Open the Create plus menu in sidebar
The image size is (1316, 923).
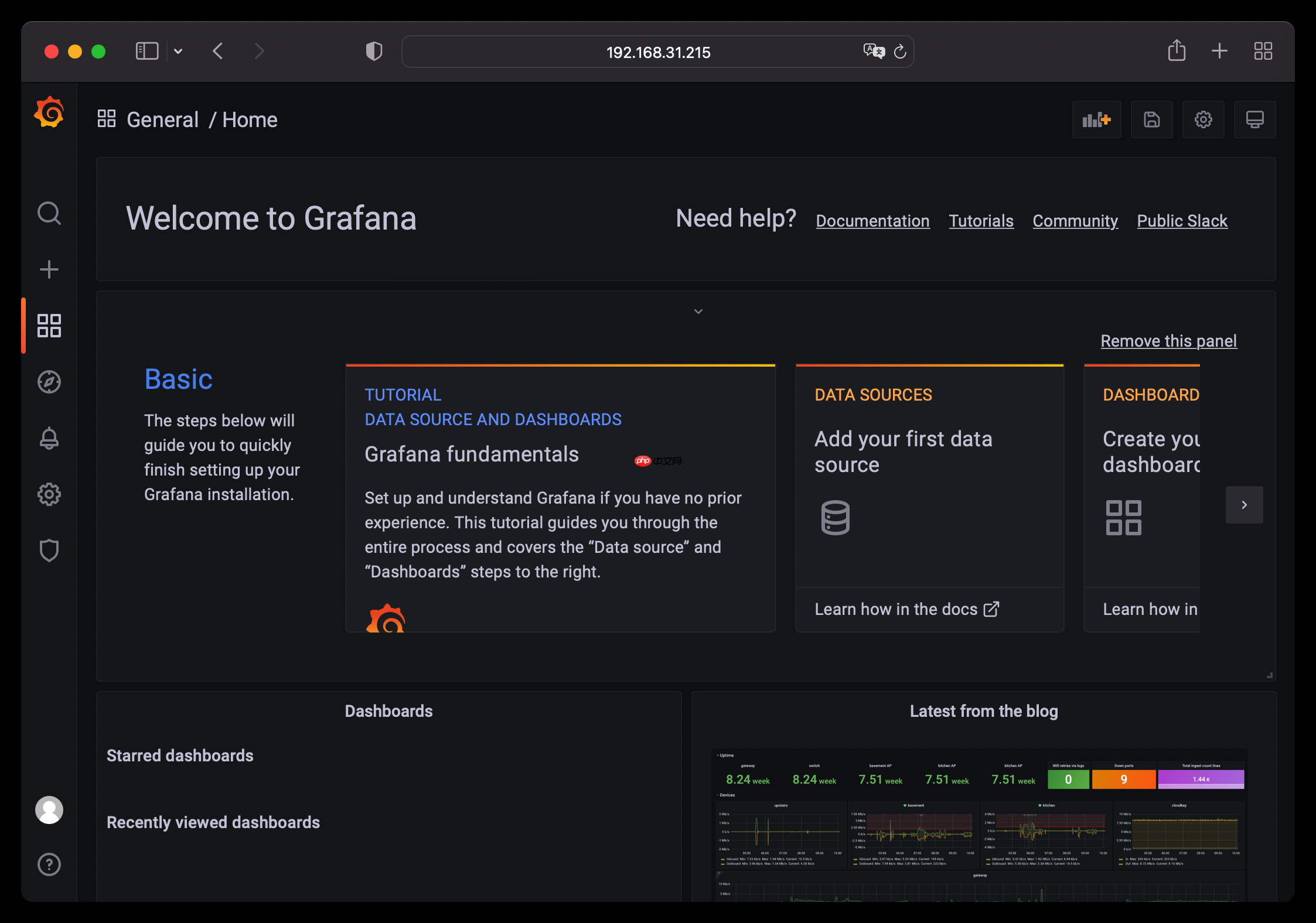(x=49, y=269)
